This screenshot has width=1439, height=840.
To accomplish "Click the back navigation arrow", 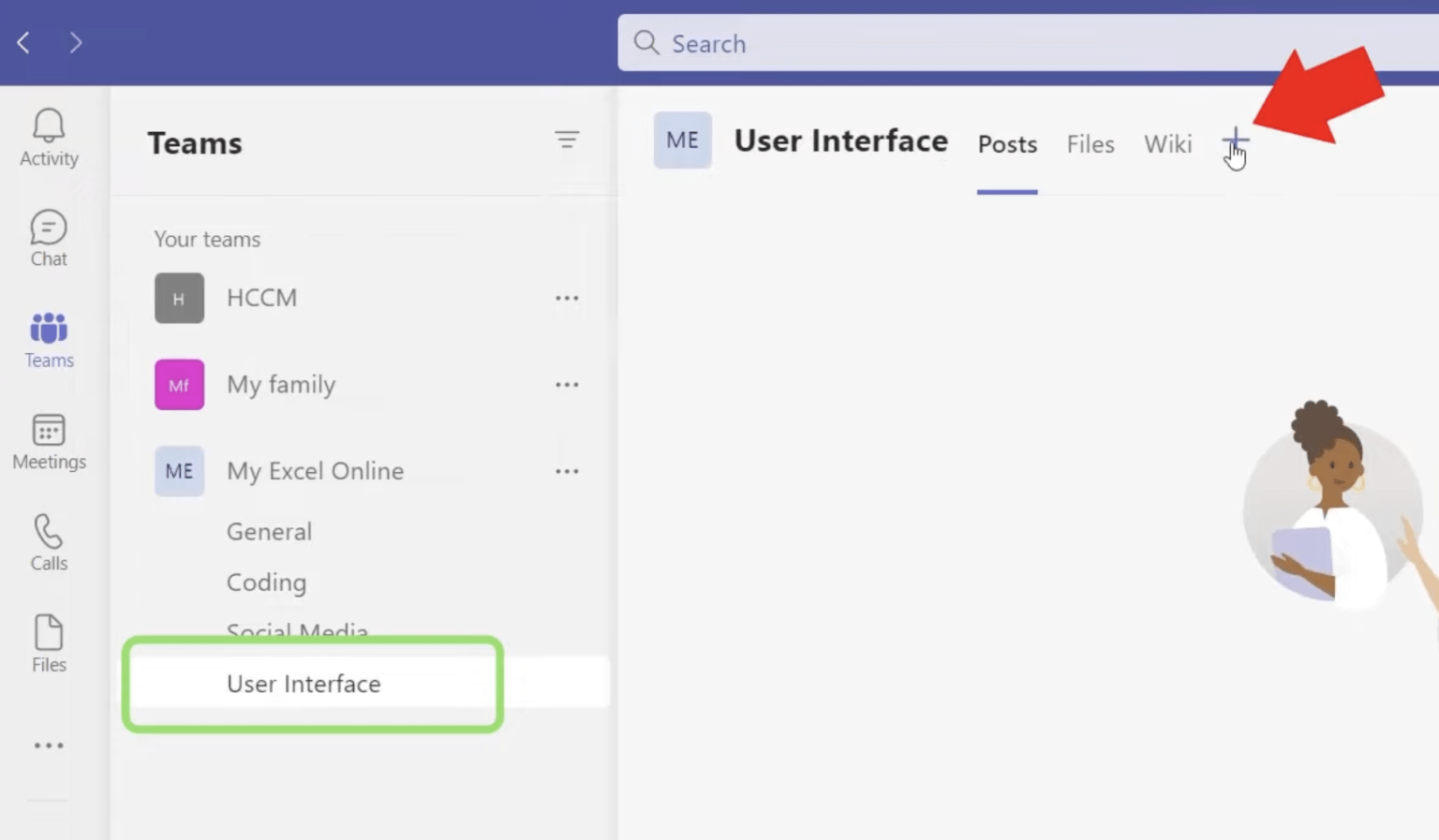I will (x=22, y=42).
